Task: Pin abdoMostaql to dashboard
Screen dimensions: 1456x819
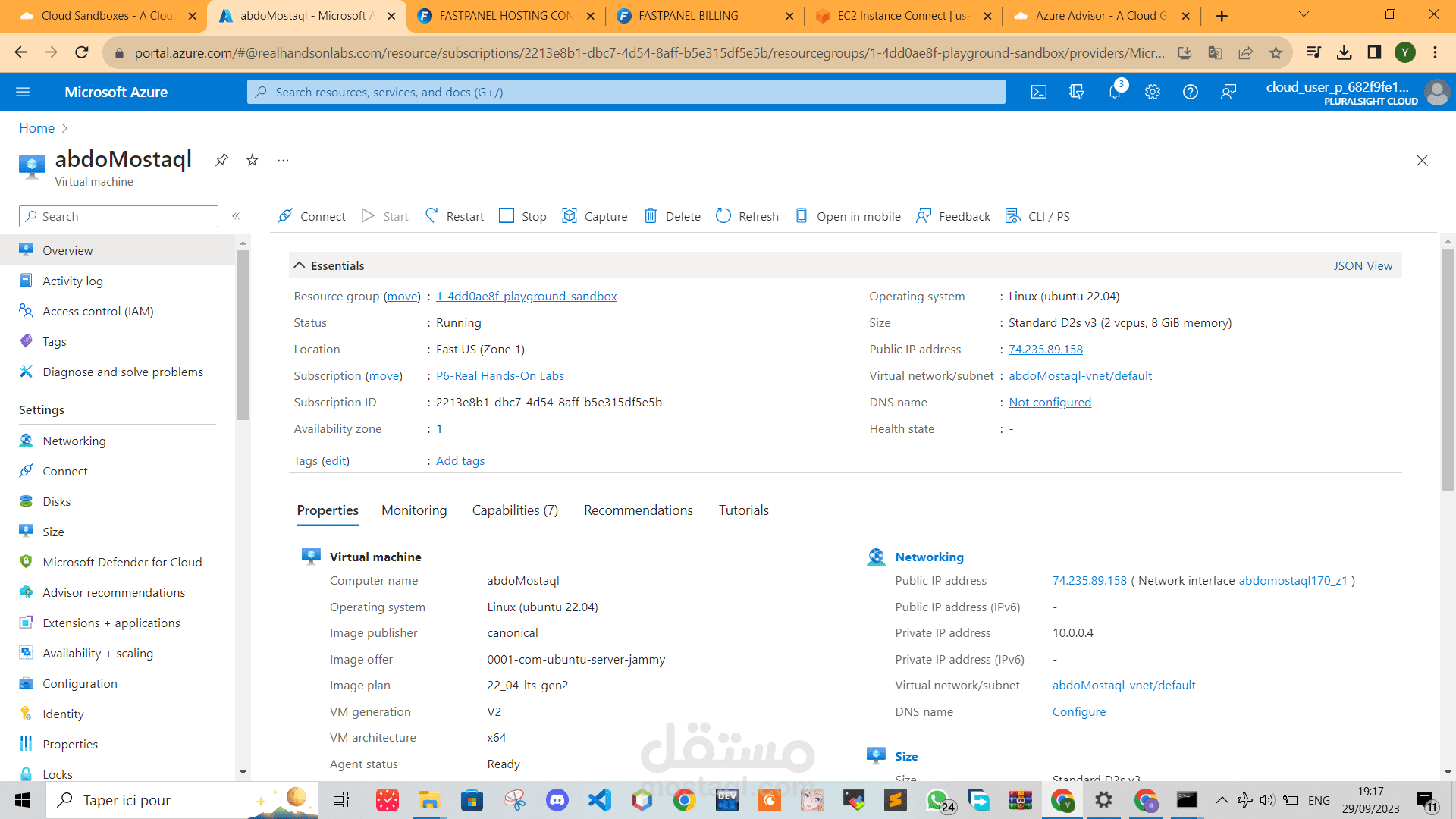Action: [221, 160]
